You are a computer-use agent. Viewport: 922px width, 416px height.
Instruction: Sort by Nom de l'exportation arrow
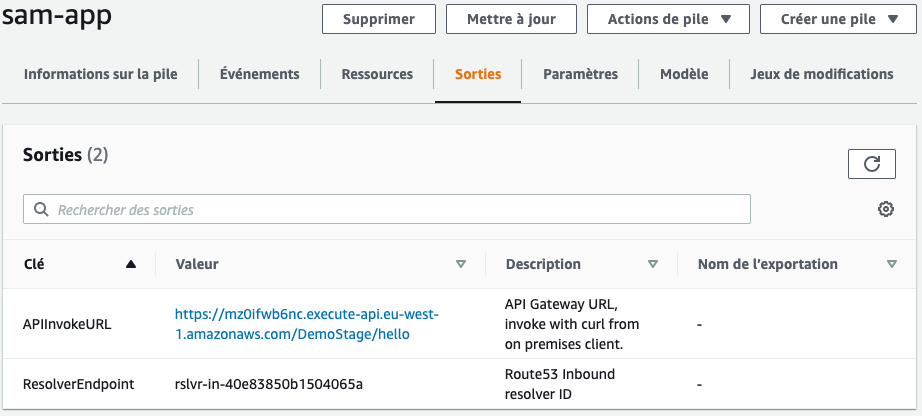891,265
